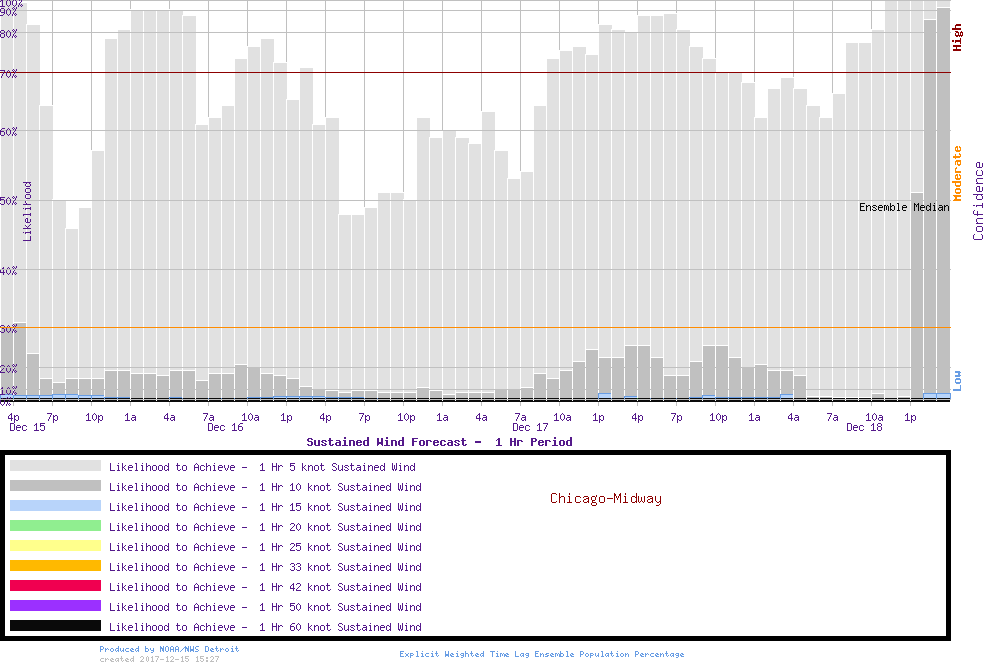Select the green 20 knot legend swatch

pos(55,526)
